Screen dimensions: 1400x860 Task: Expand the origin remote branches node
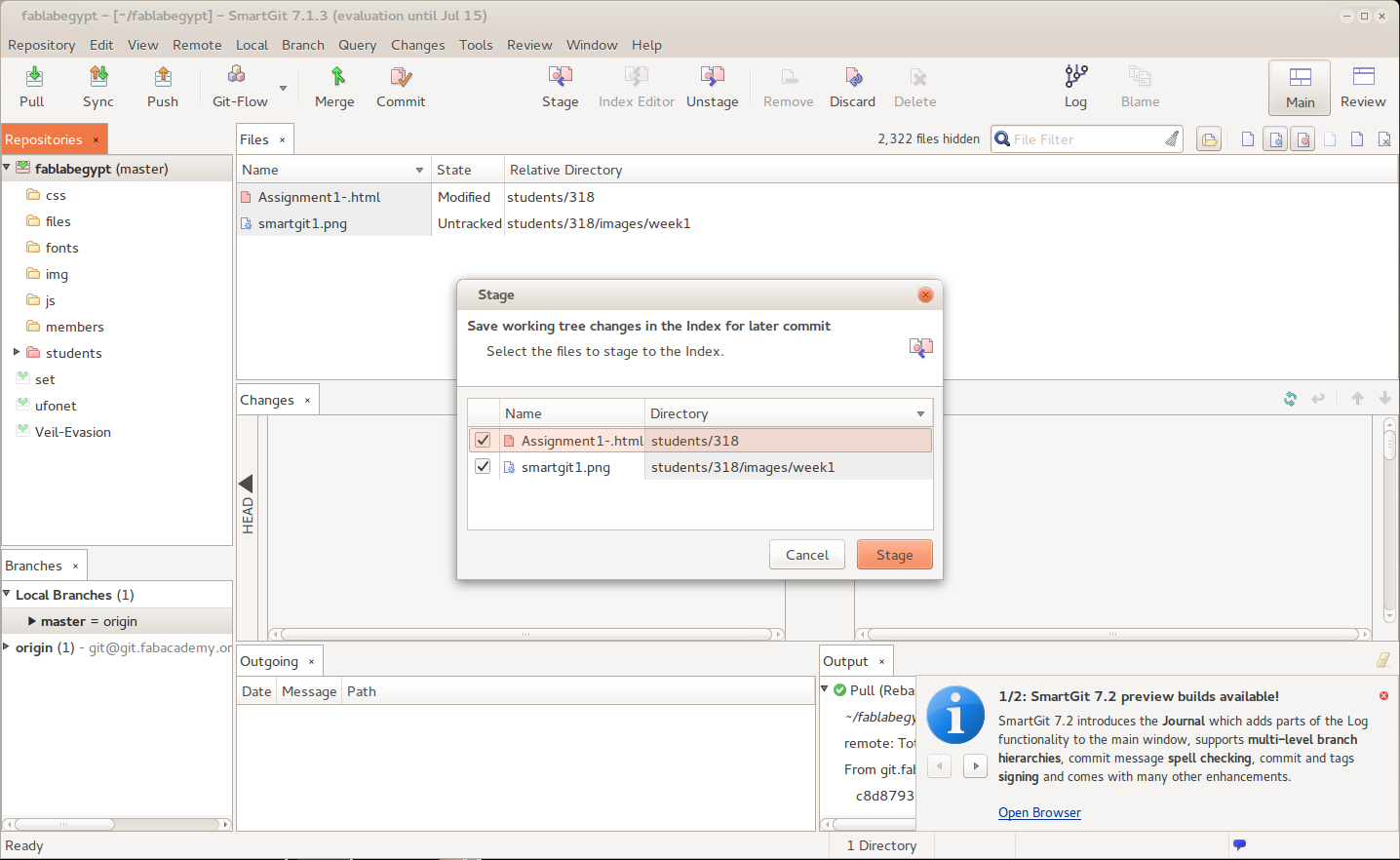(7, 646)
